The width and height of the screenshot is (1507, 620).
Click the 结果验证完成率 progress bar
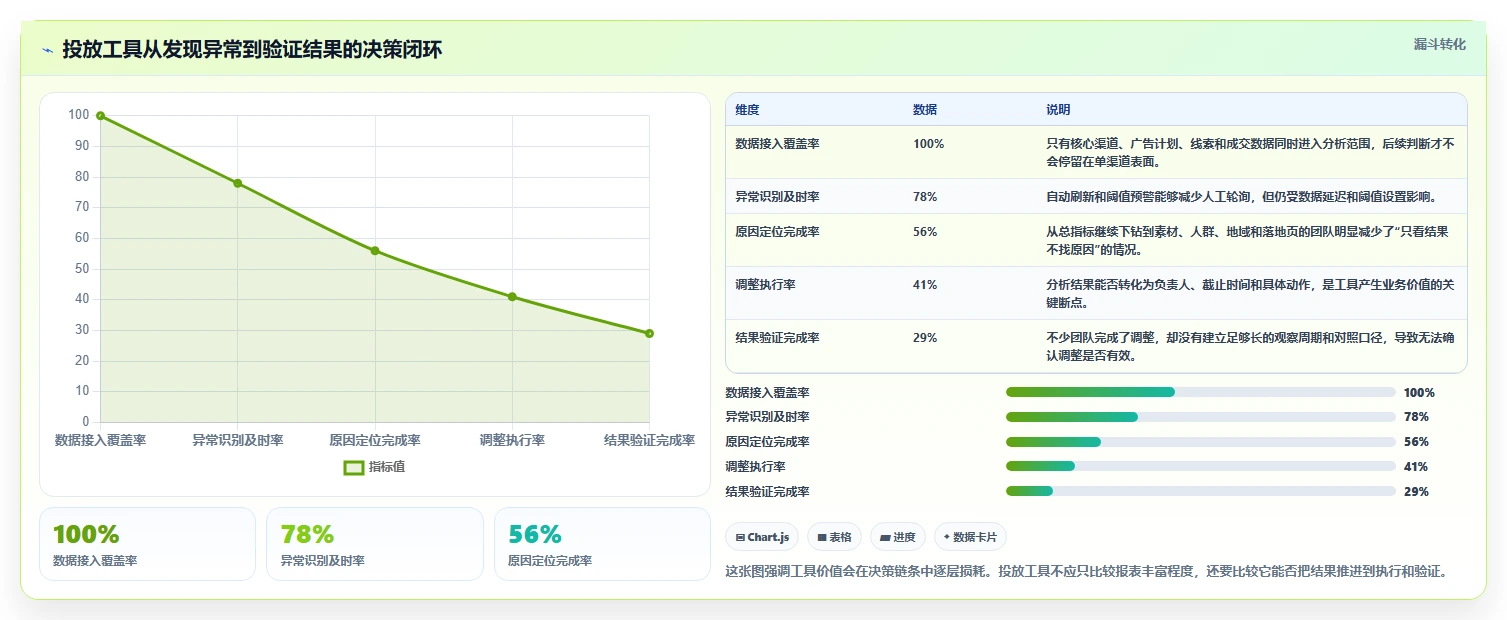point(1200,491)
